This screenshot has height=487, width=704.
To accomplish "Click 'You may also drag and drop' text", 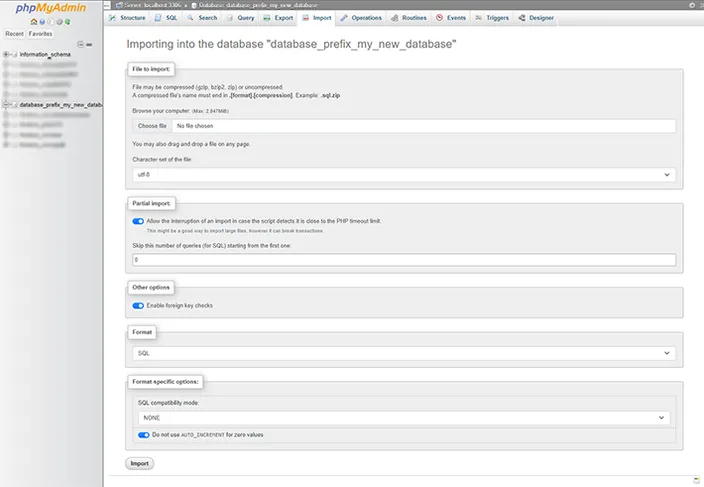I will point(191,144).
